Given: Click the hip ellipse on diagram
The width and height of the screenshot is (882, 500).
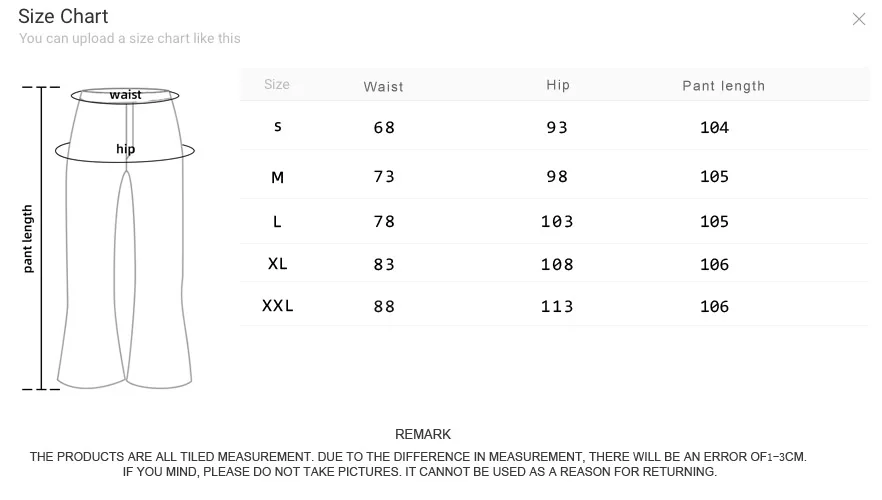Looking at the screenshot, I should [125, 151].
